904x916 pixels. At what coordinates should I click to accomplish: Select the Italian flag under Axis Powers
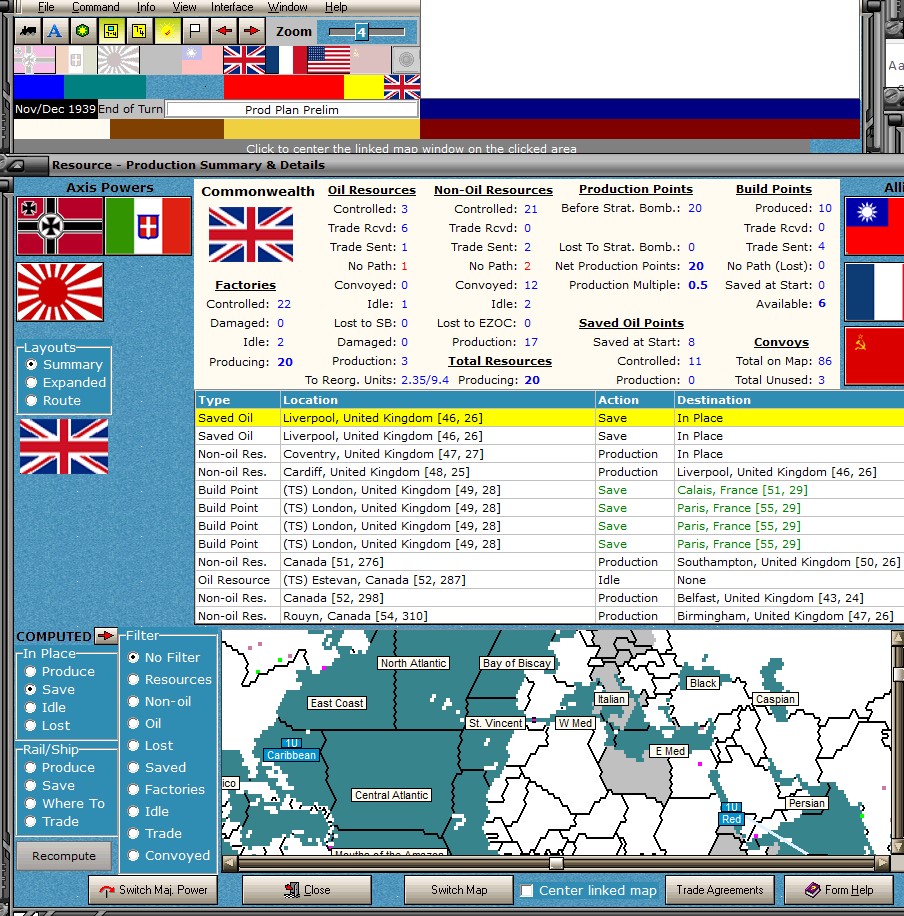(x=148, y=226)
